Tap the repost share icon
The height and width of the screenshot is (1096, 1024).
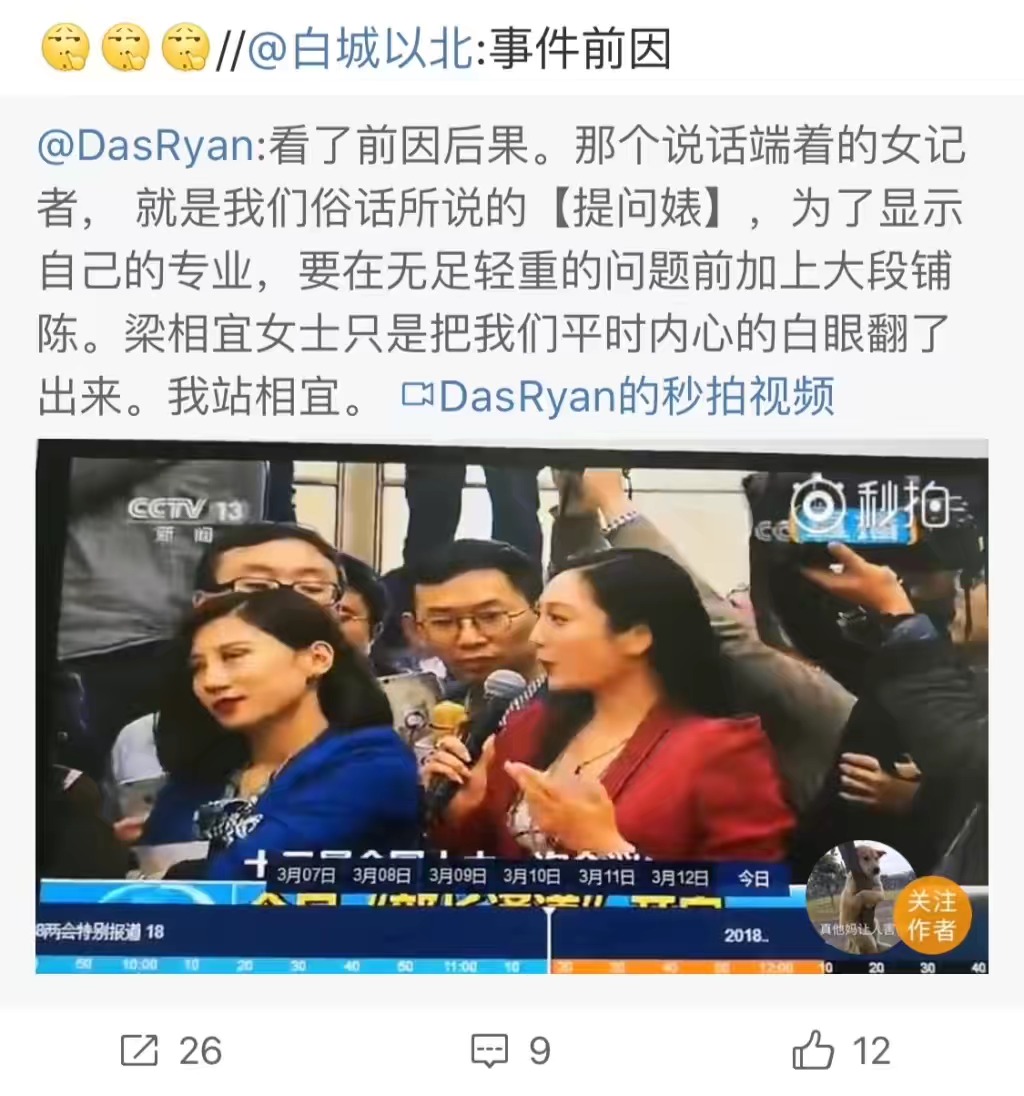pyautogui.click(x=140, y=1050)
